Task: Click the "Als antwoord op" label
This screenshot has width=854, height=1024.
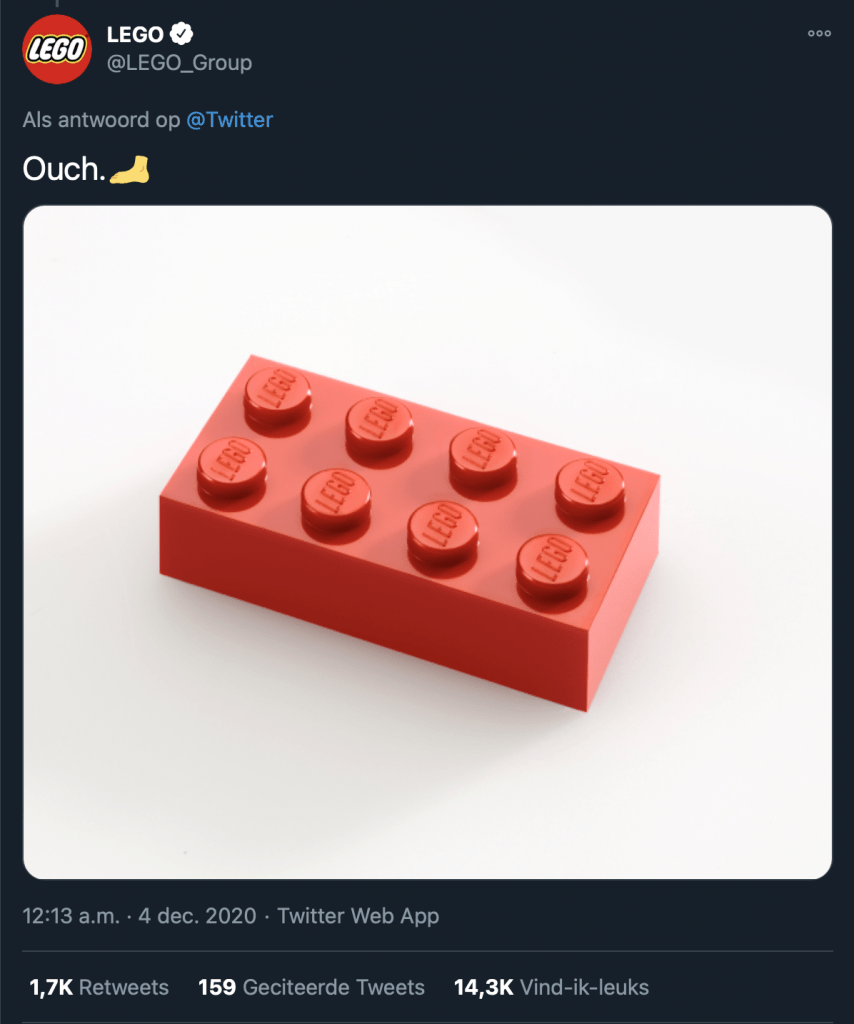Action: click(x=101, y=120)
